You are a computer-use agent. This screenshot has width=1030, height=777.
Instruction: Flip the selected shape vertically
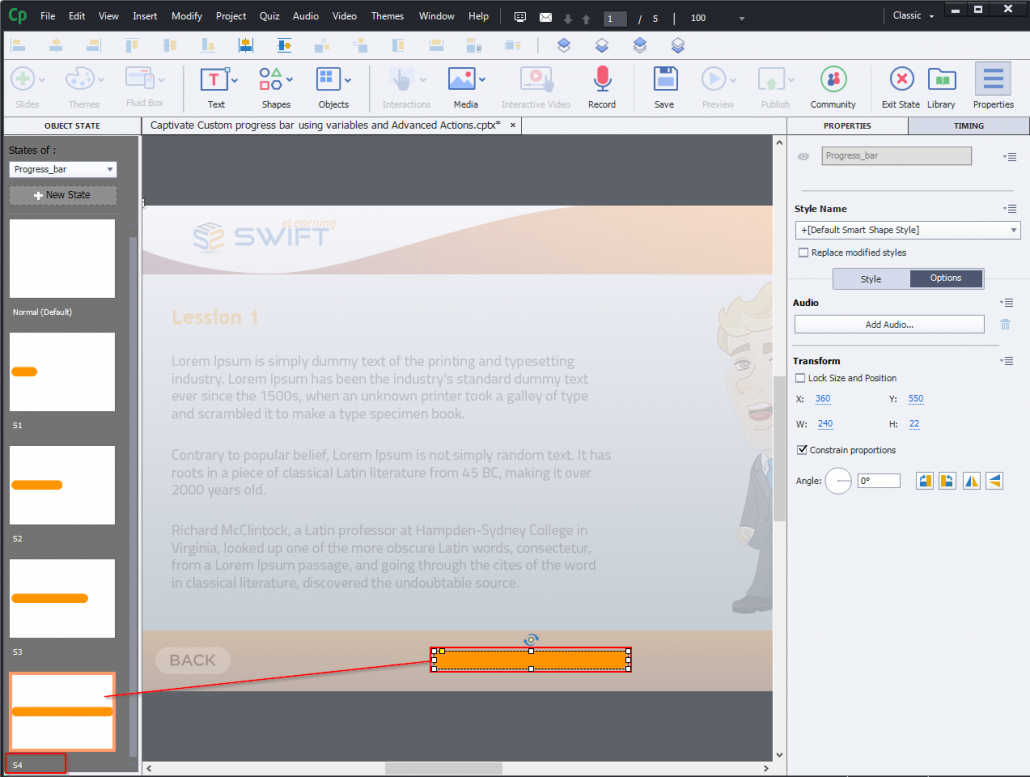coord(994,481)
